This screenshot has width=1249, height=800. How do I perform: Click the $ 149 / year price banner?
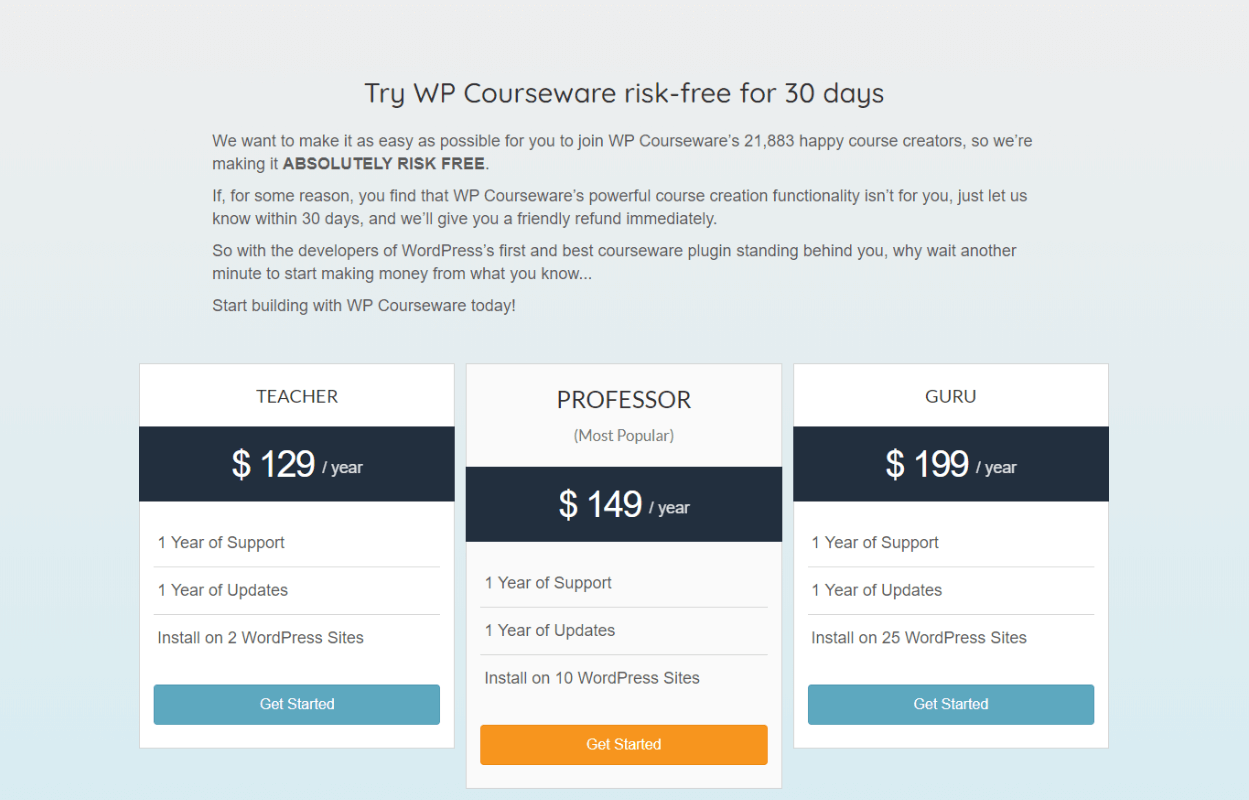point(624,504)
